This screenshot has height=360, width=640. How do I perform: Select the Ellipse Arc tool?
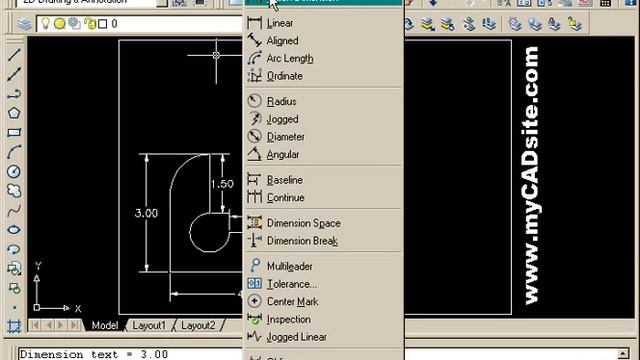(x=14, y=249)
